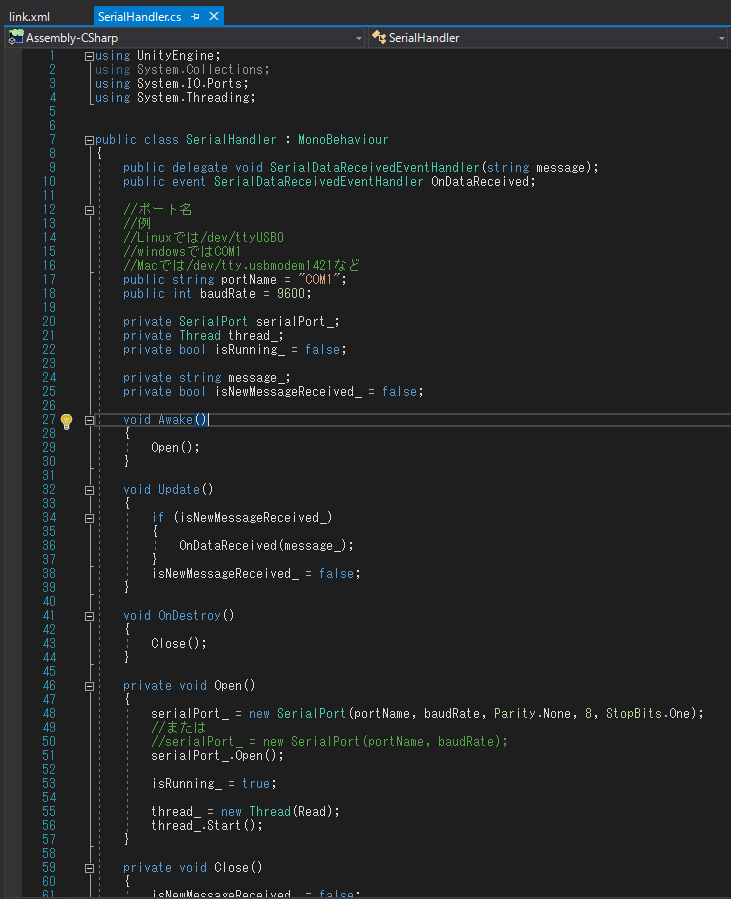Click isRunning_ = true; statement
This screenshot has width=731, height=899.
pos(214,783)
